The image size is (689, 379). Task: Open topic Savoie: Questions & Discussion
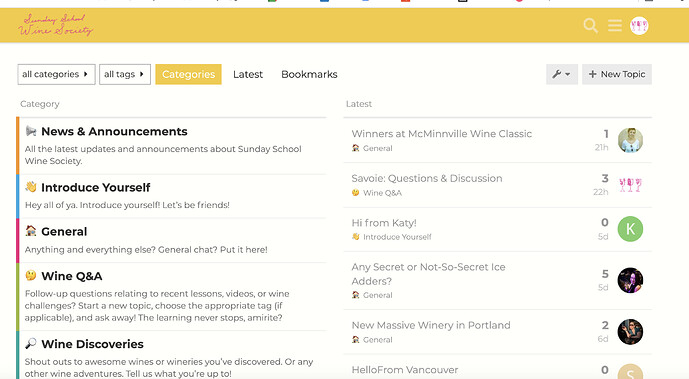(x=427, y=178)
